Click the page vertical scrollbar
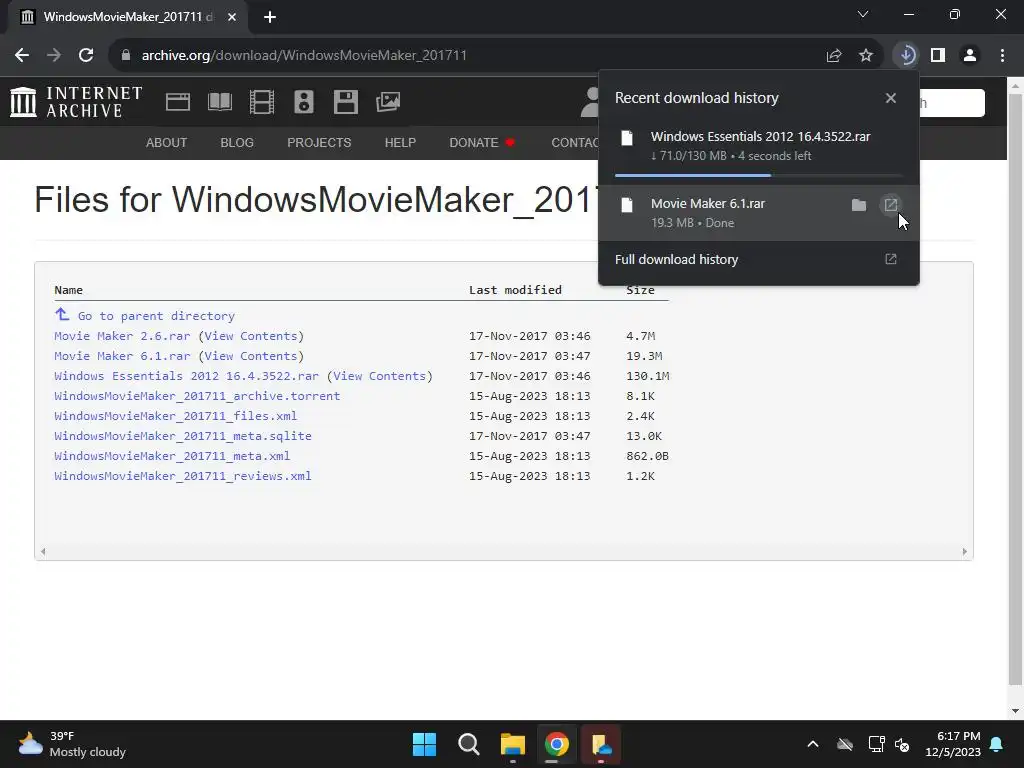This screenshot has height=768, width=1024. tap(1016, 390)
